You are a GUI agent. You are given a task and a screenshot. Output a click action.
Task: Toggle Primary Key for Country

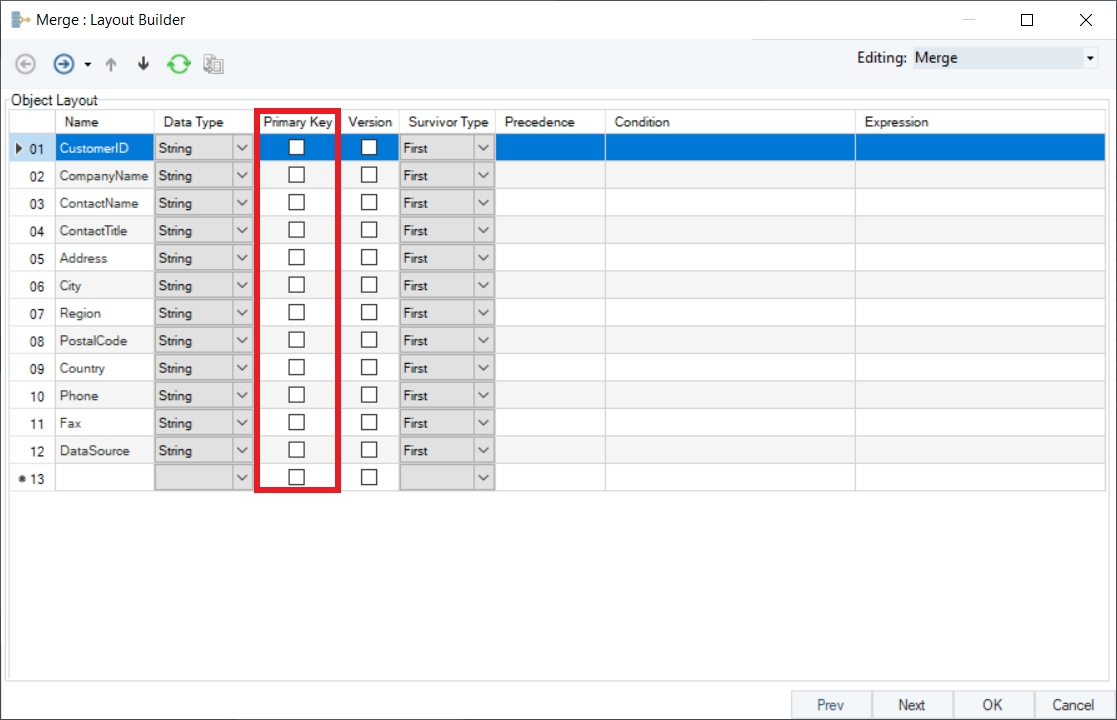(x=296, y=367)
